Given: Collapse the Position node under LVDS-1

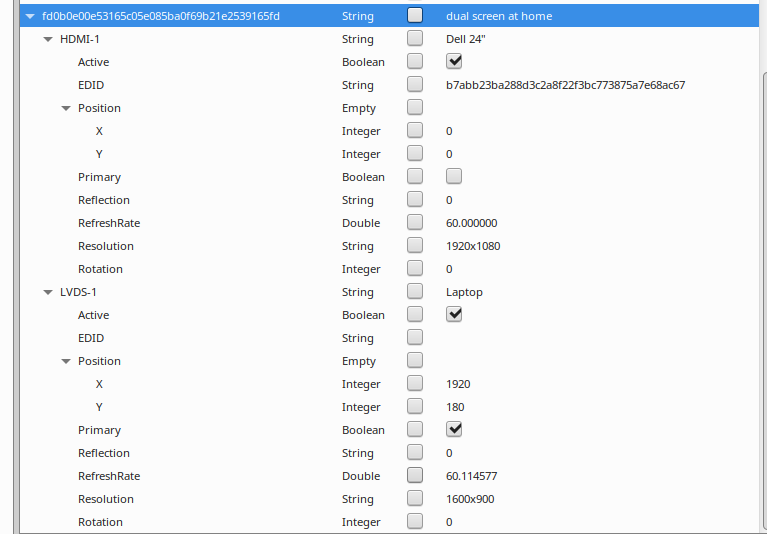Looking at the screenshot, I should (x=66, y=361).
